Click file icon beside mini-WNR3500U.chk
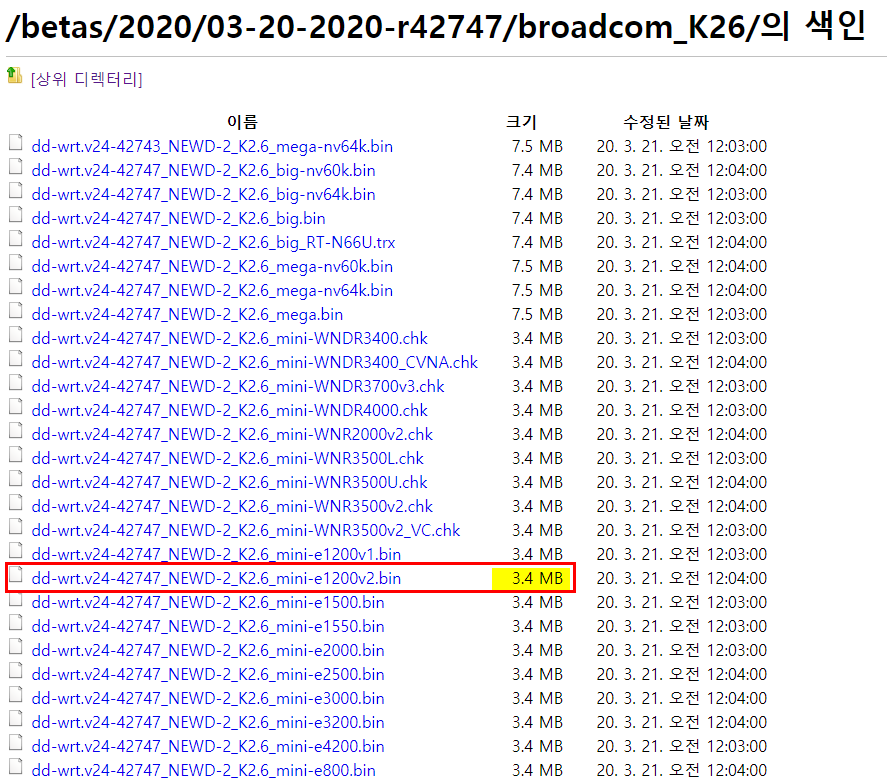This screenshot has width=887, height=780. [16, 479]
